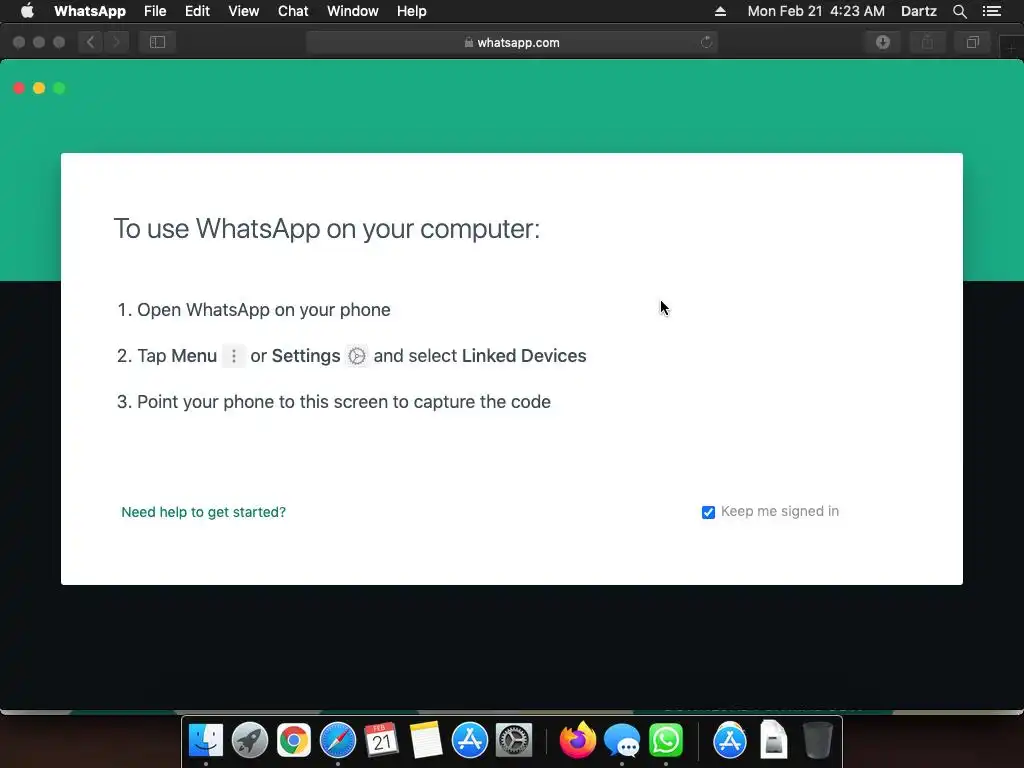Show Safari downloads

coord(883,42)
